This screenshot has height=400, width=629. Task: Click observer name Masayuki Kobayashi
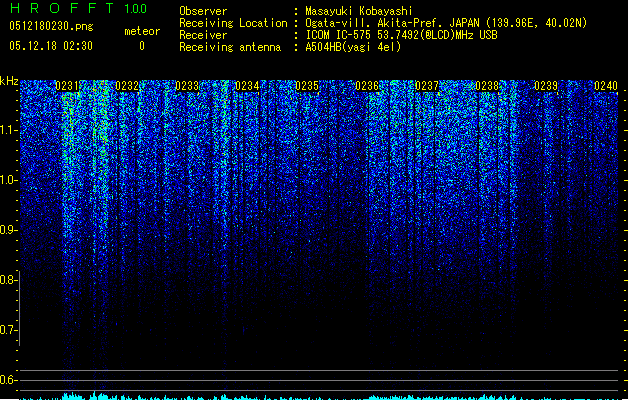pyautogui.click(x=359, y=11)
